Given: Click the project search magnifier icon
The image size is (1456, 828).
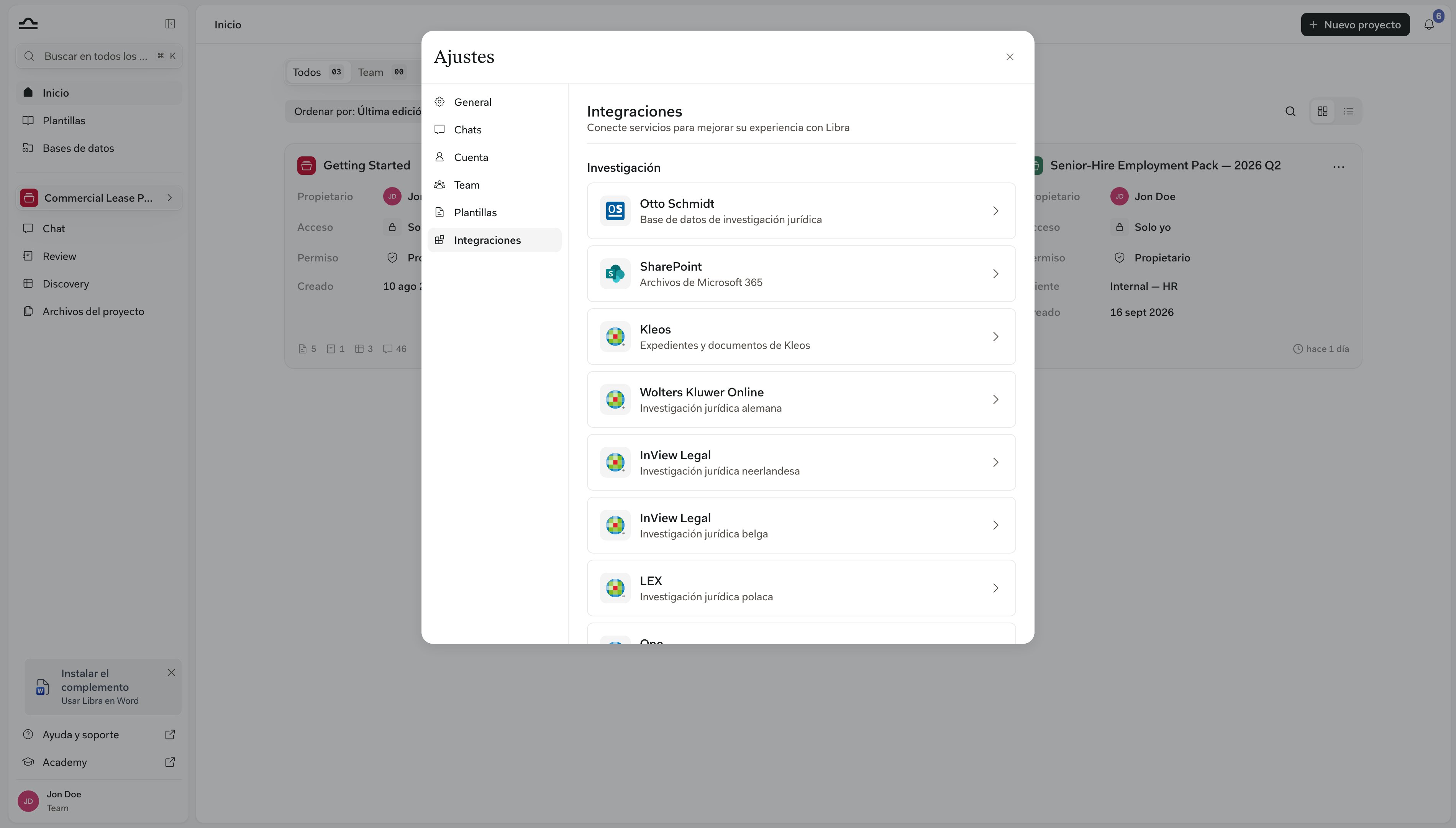Looking at the screenshot, I should click(x=1290, y=112).
